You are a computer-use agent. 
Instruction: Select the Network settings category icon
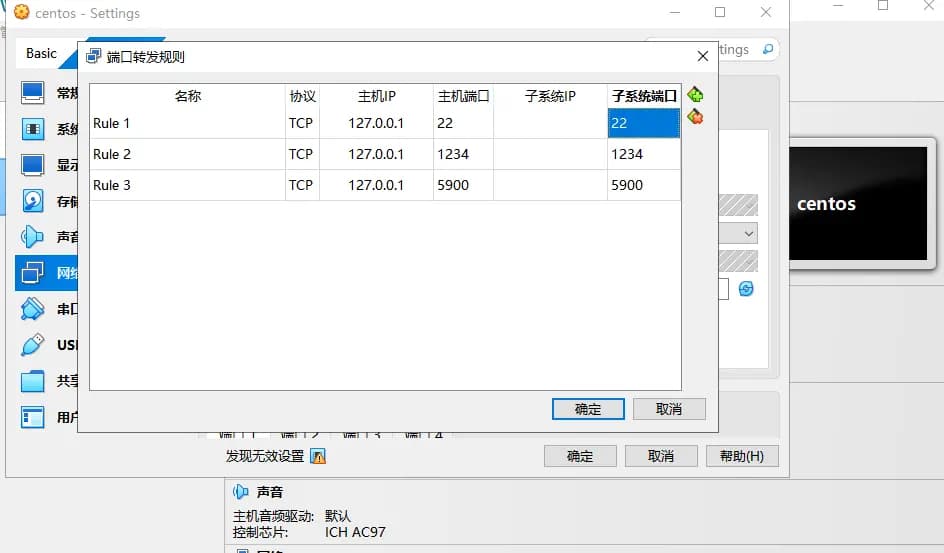33,273
